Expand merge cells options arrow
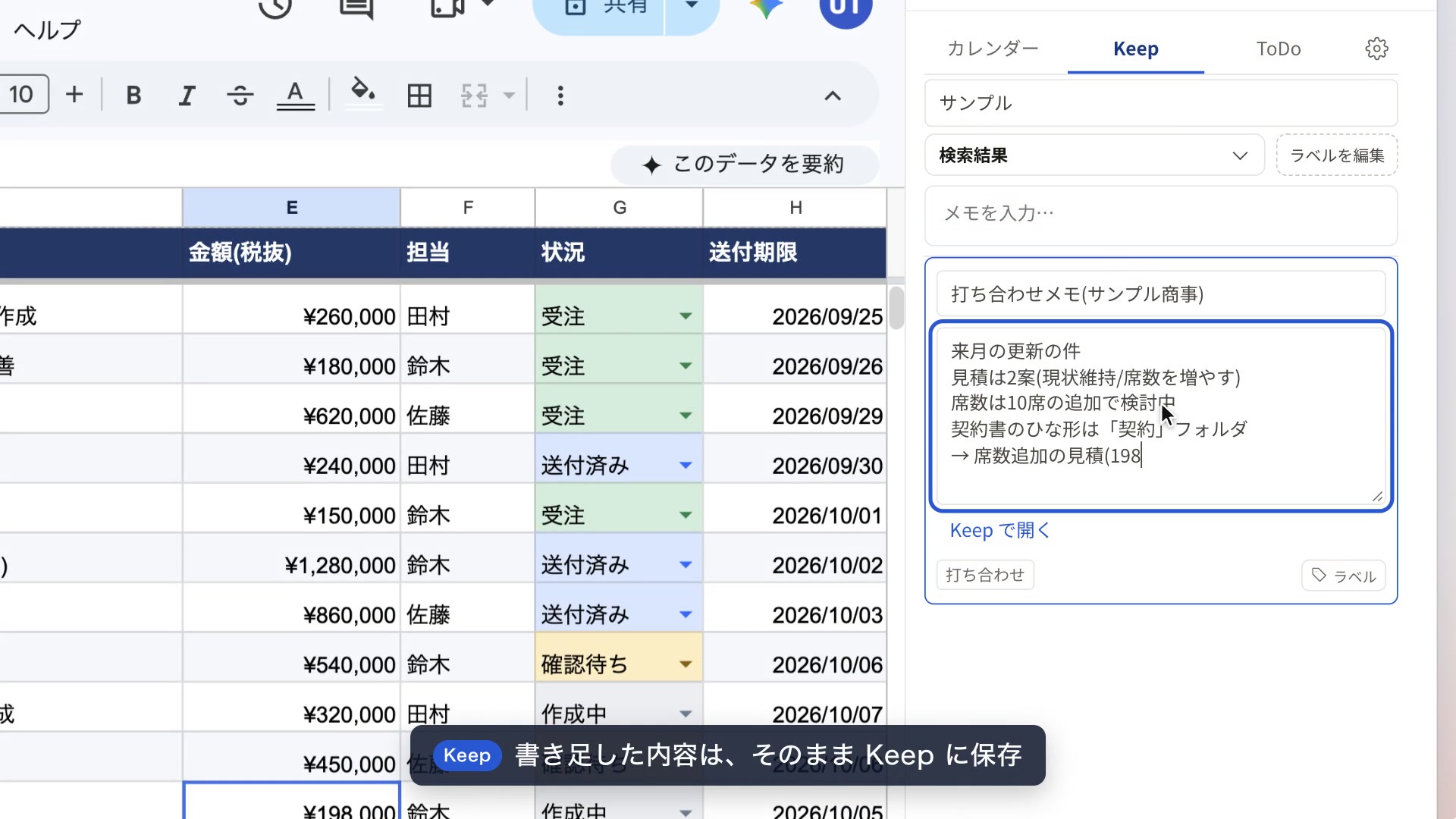The image size is (1456, 819). 510,96
